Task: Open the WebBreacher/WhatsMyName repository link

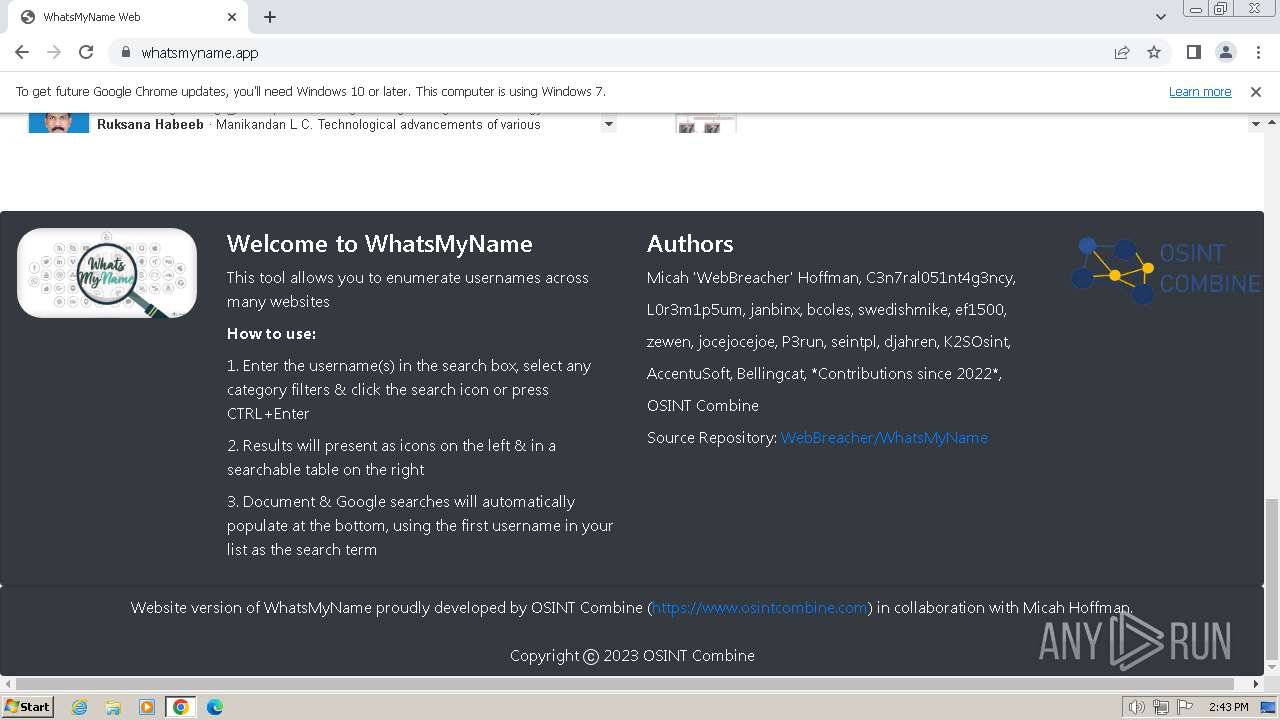Action: (x=884, y=438)
